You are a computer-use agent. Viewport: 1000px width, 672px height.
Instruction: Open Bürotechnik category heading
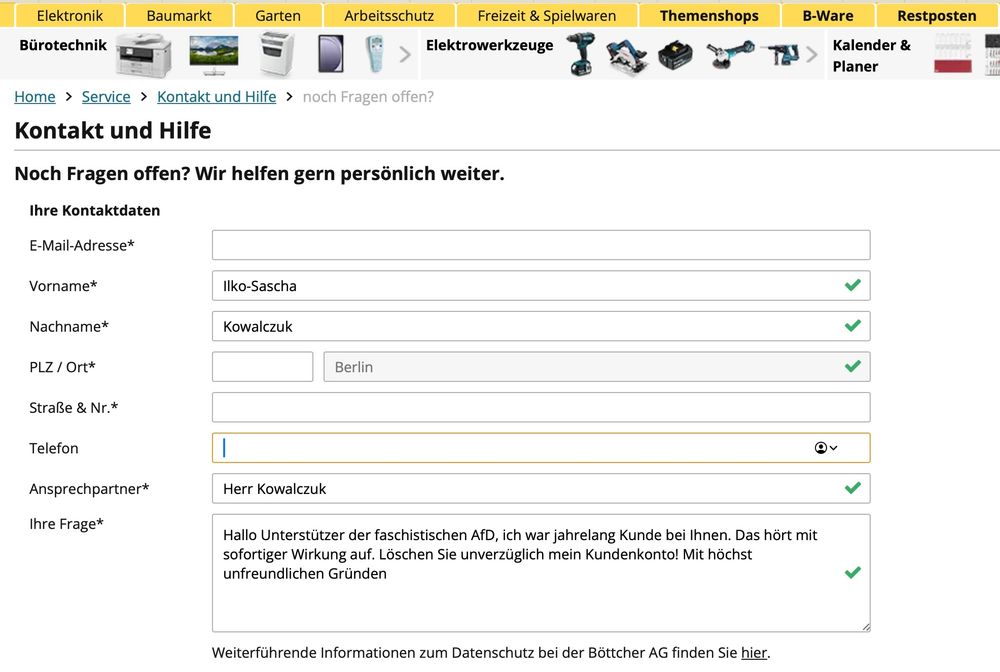coord(63,45)
